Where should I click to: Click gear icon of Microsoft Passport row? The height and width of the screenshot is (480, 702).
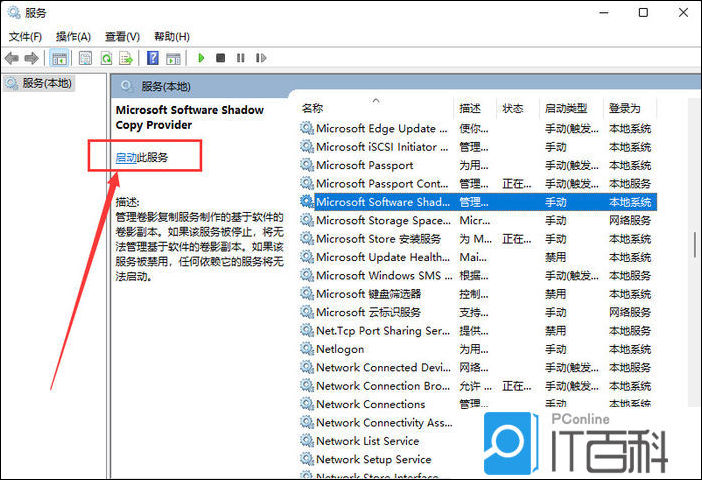point(307,165)
